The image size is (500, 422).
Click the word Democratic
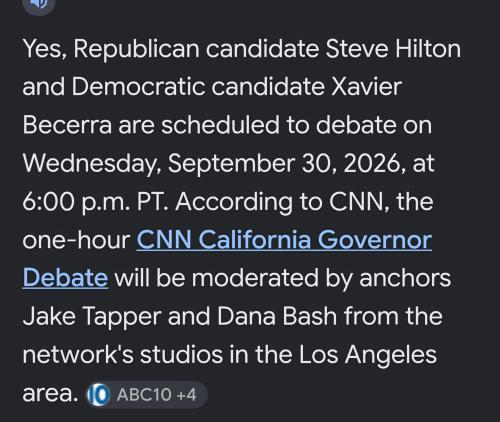click(x=138, y=87)
